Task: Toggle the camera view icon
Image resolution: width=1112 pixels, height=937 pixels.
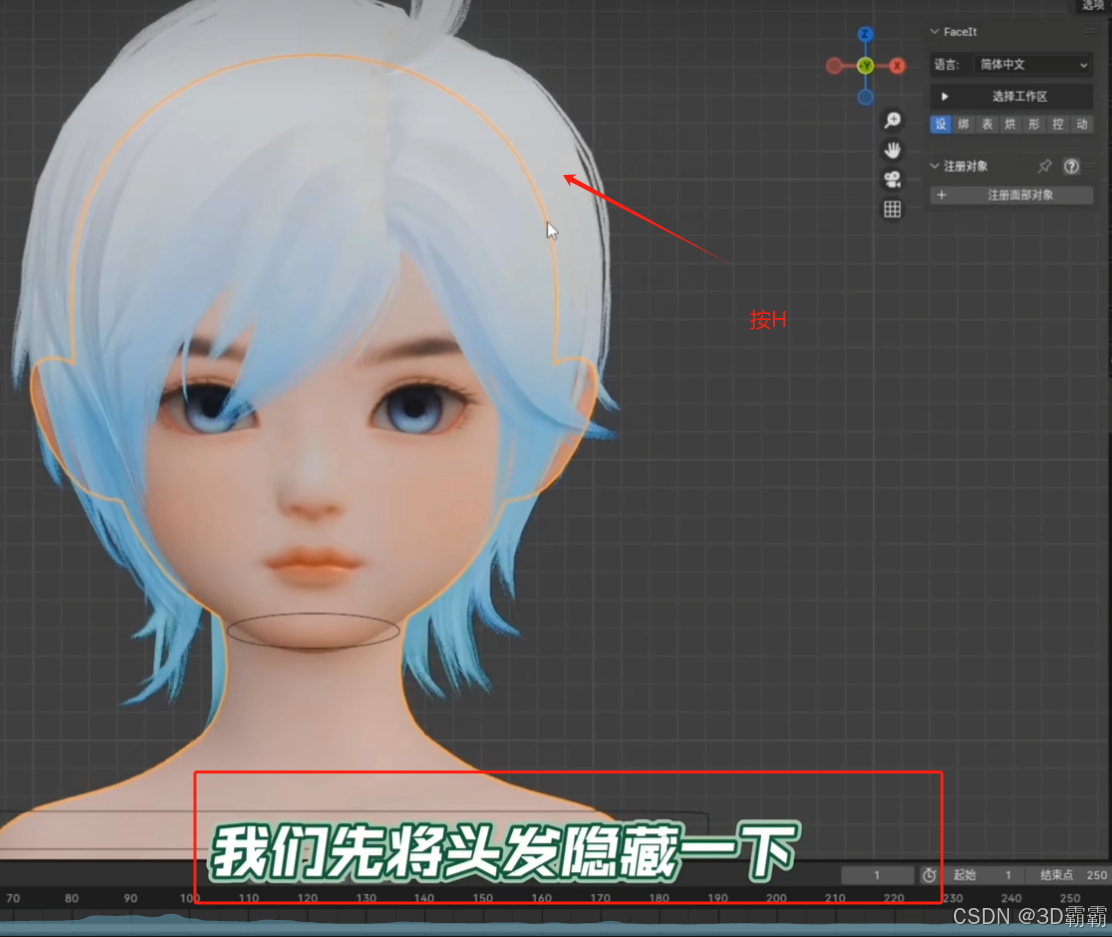Action: tap(892, 179)
